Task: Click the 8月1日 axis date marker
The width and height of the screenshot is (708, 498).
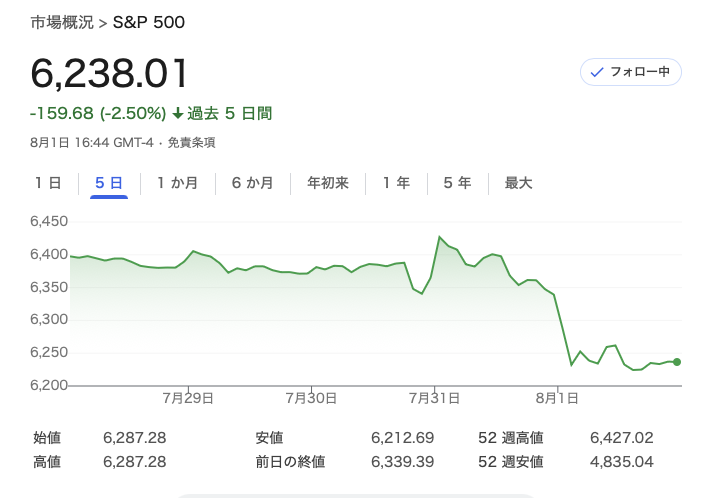Action: (557, 398)
